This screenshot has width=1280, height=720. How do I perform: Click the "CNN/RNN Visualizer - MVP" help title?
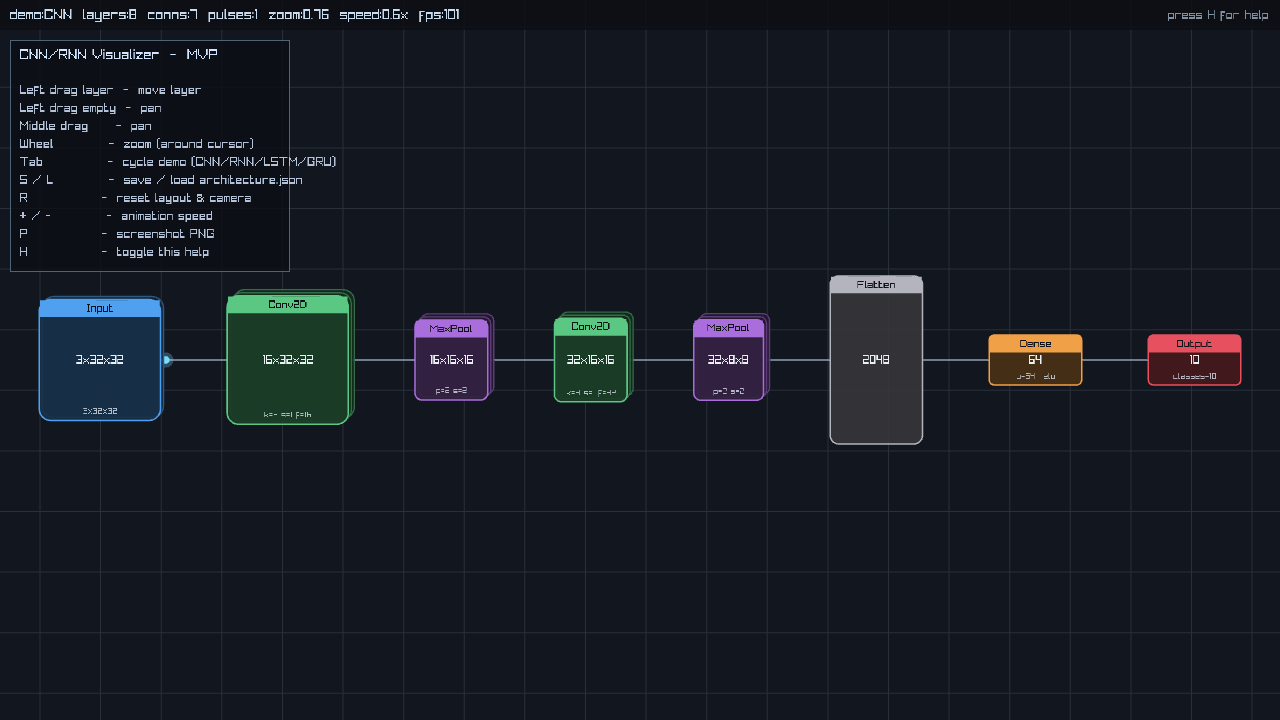118,54
